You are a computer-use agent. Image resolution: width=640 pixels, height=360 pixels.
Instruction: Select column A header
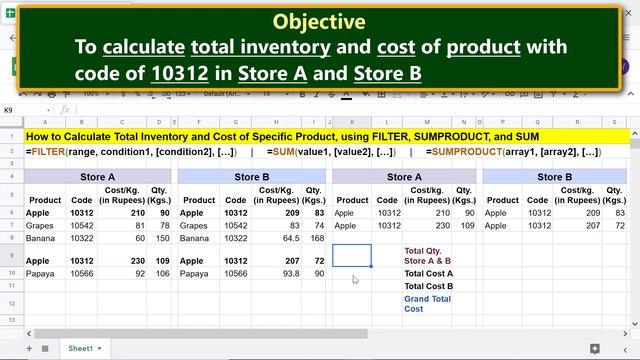coord(45,122)
